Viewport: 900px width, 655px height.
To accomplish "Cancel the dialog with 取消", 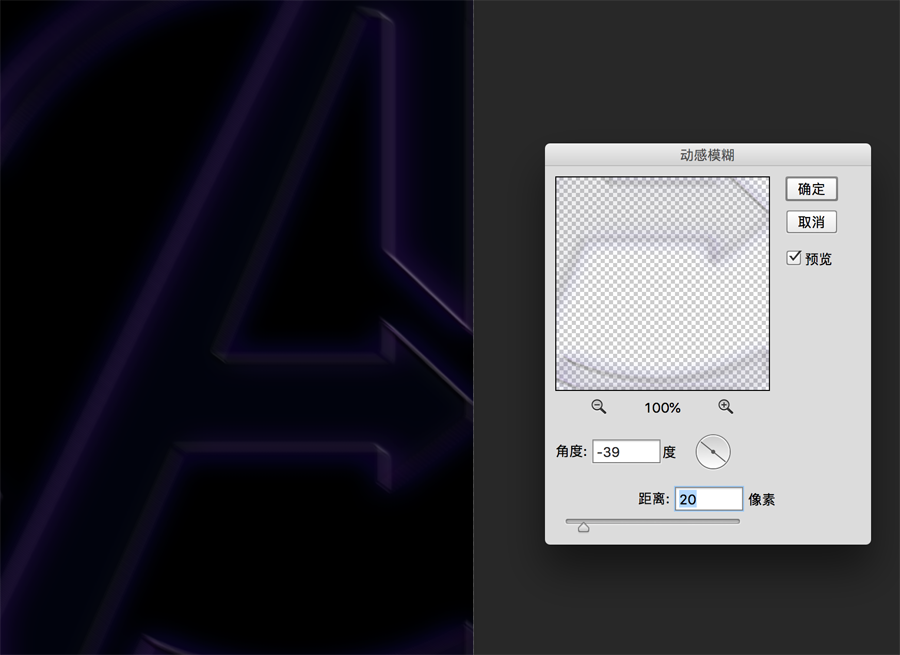I will (x=811, y=222).
